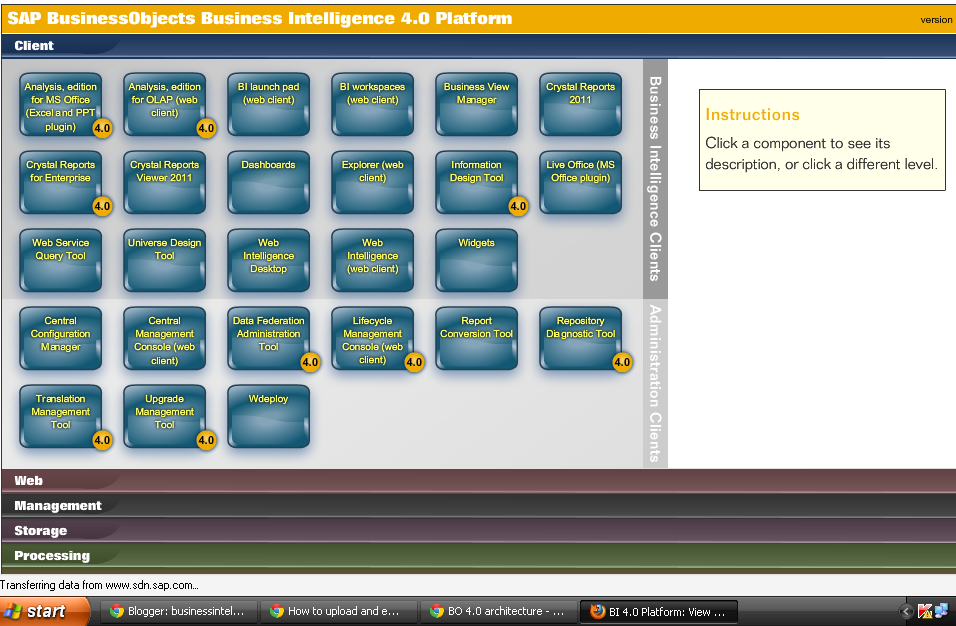Open the Start menu

40,611
